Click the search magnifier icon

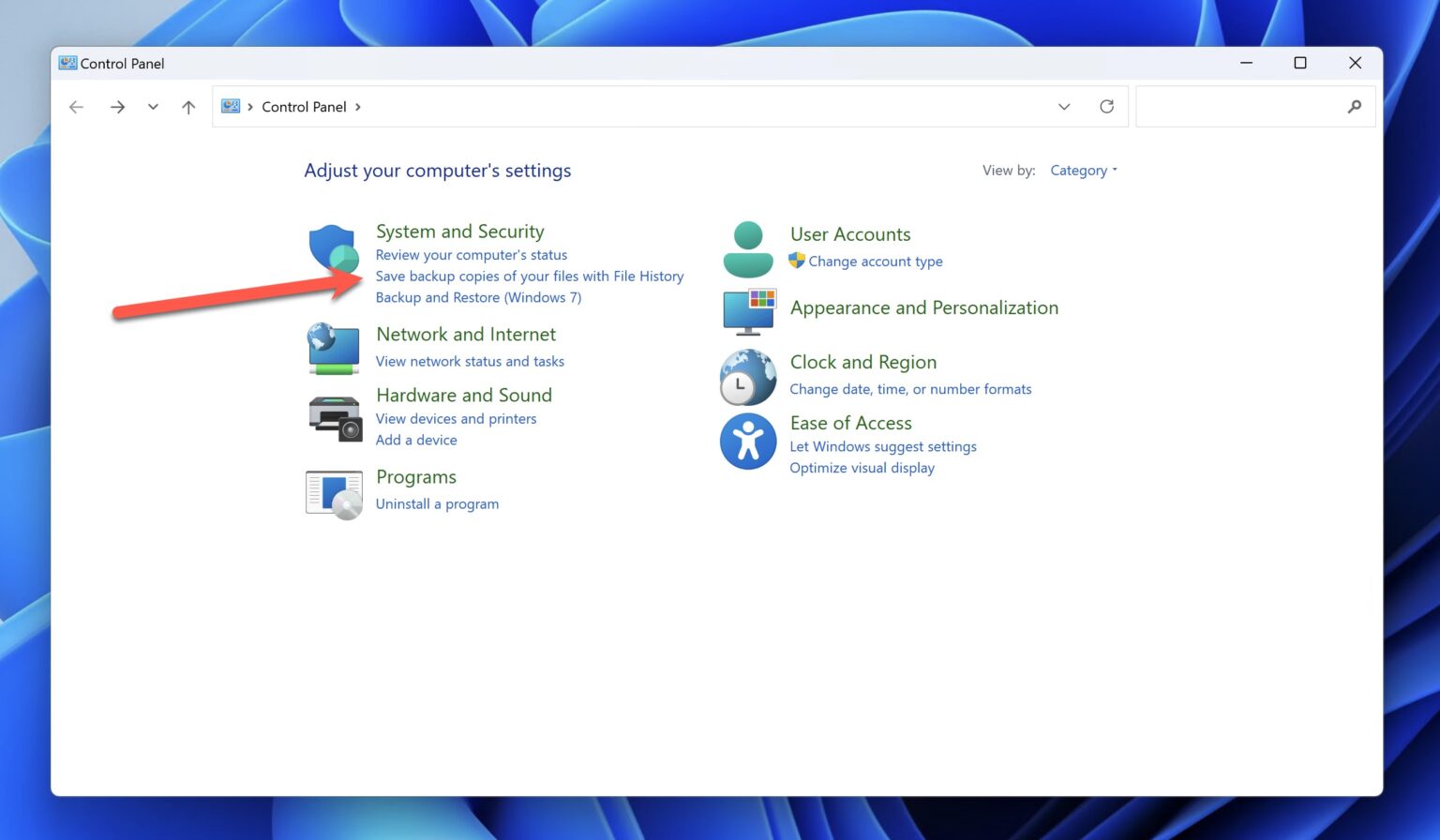1354,106
